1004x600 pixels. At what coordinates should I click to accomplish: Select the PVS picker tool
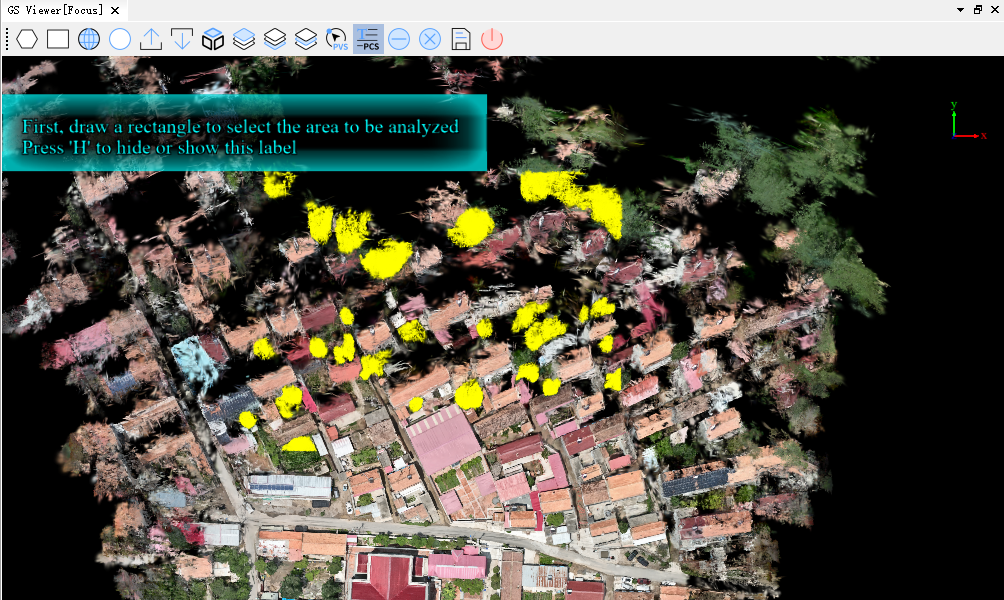click(336, 39)
